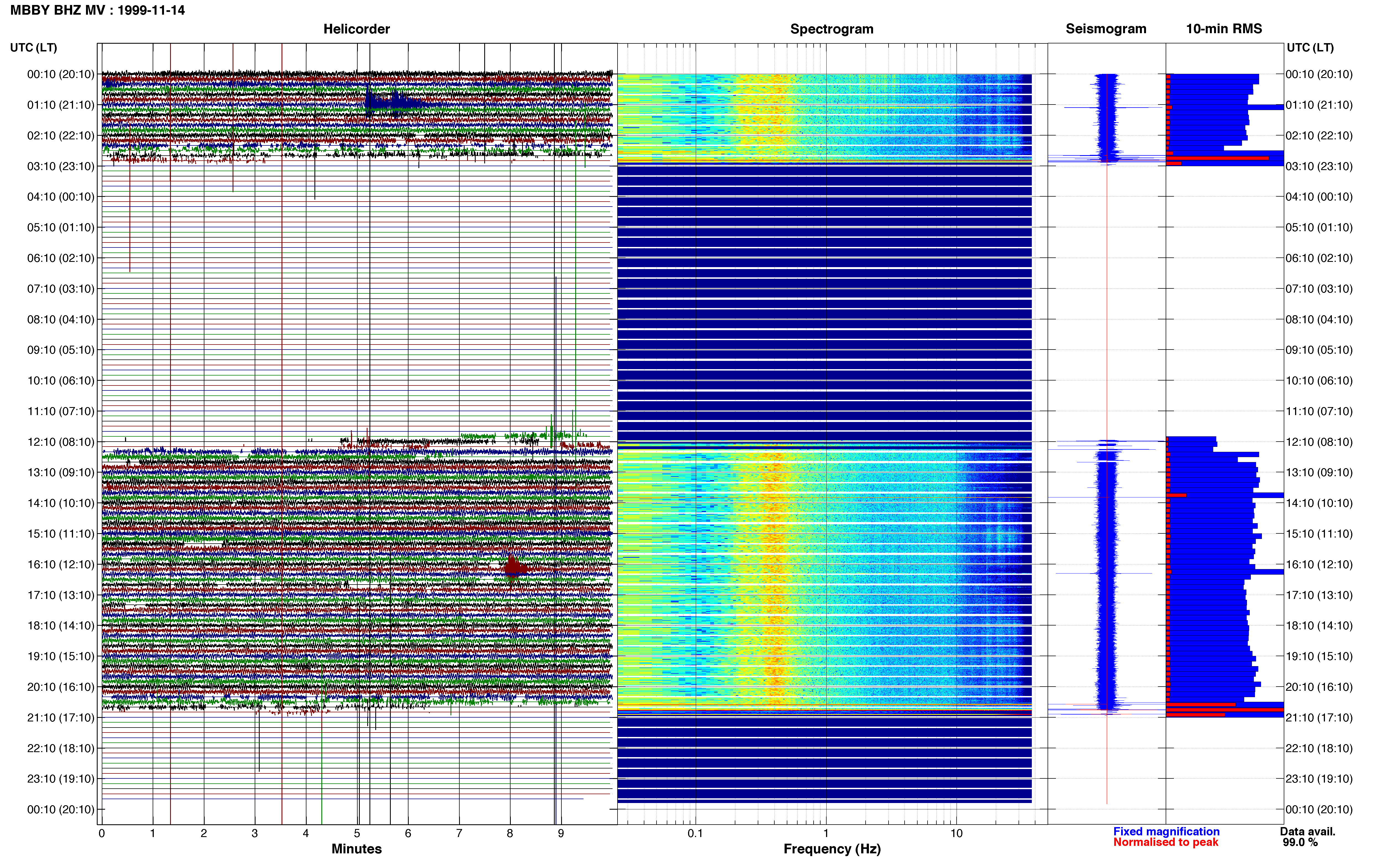This screenshot has height=868, width=1388.
Task: Click '05:10 (01:10)' on the RMS time axis
Action: (x=1319, y=227)
